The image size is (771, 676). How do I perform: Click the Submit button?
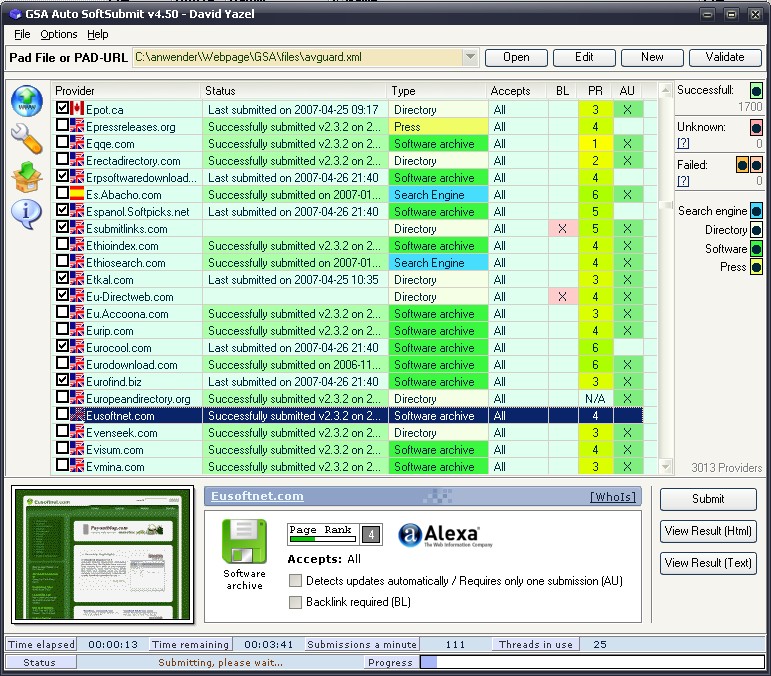(x=708, y=499)
